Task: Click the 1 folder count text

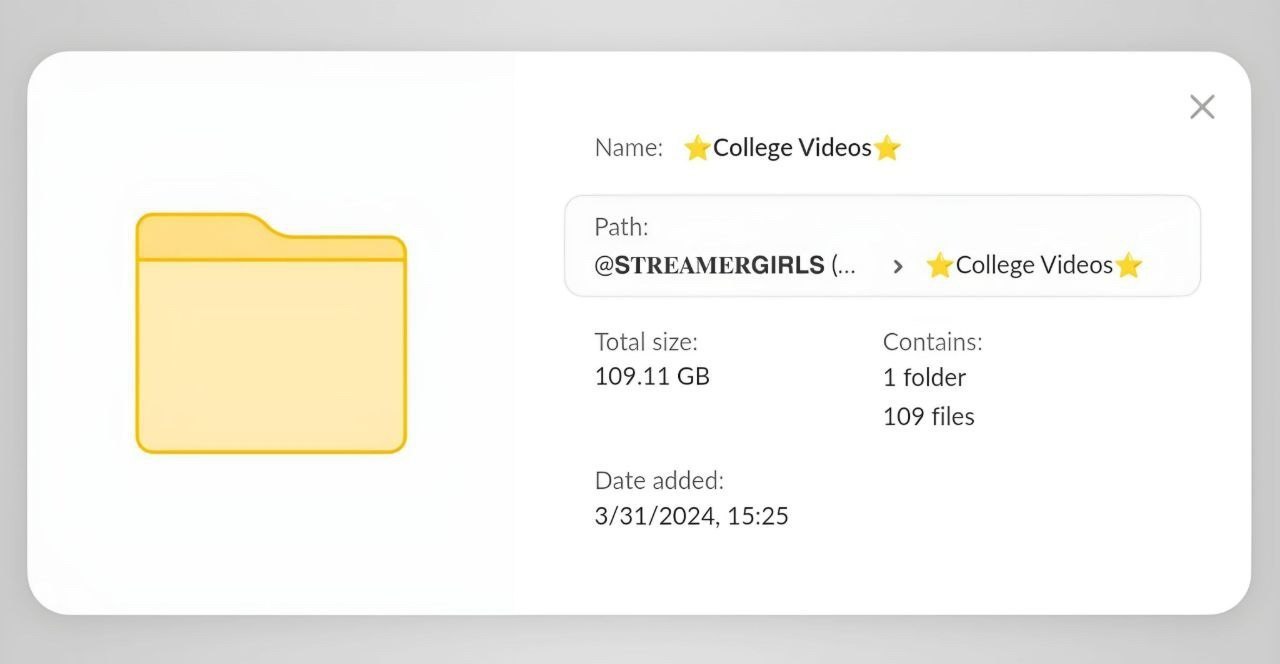Action: (924, 377)
